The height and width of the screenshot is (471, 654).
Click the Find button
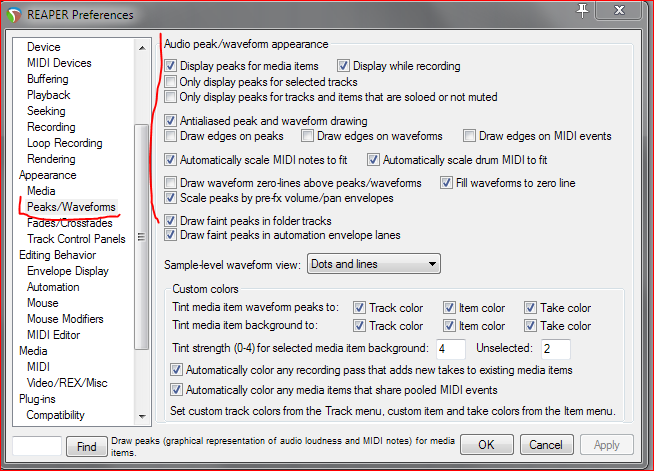(87, 446)
